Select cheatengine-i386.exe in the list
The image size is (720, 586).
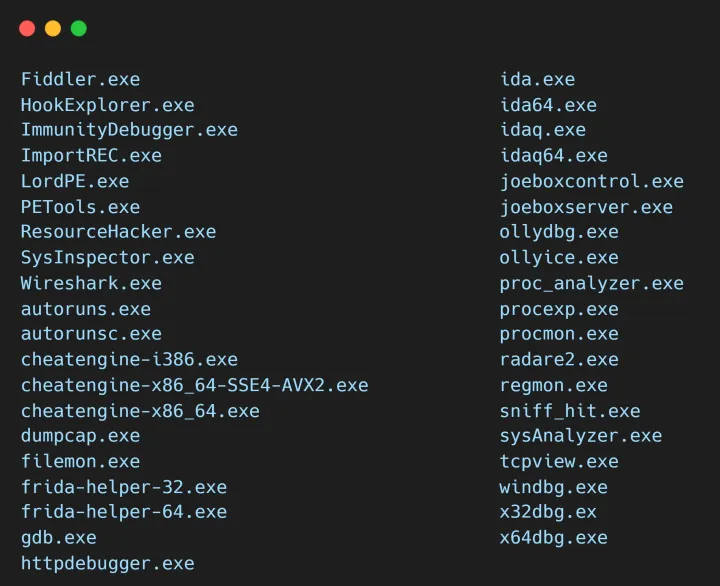point(129,360)
